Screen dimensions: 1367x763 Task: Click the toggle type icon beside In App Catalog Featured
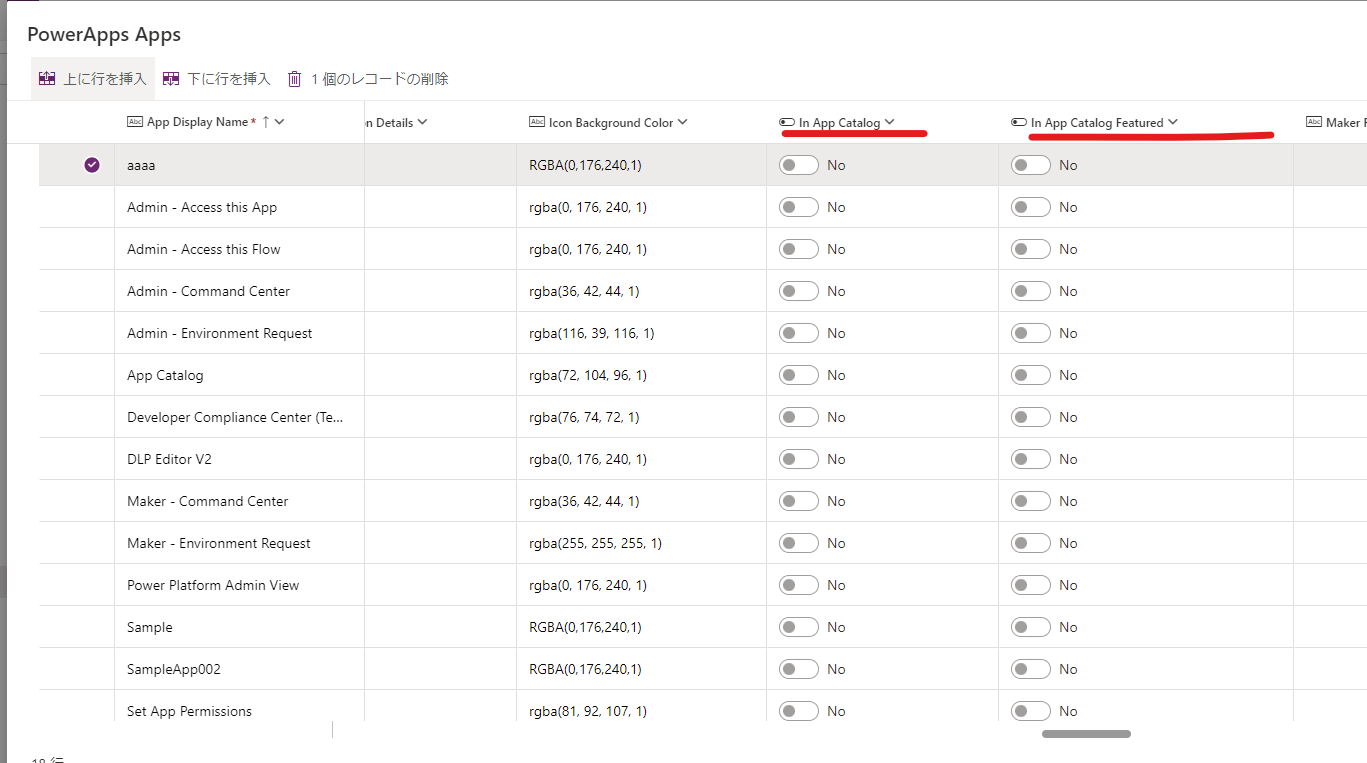point(1019,123)
